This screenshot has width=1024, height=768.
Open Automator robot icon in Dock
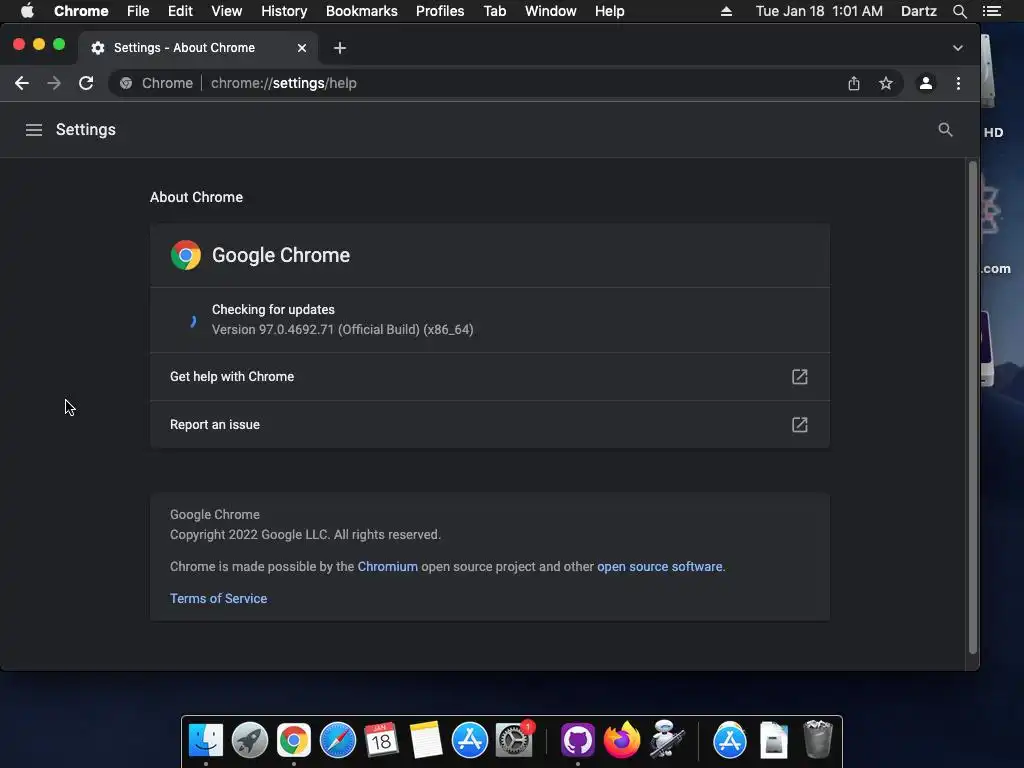[666, 740]
